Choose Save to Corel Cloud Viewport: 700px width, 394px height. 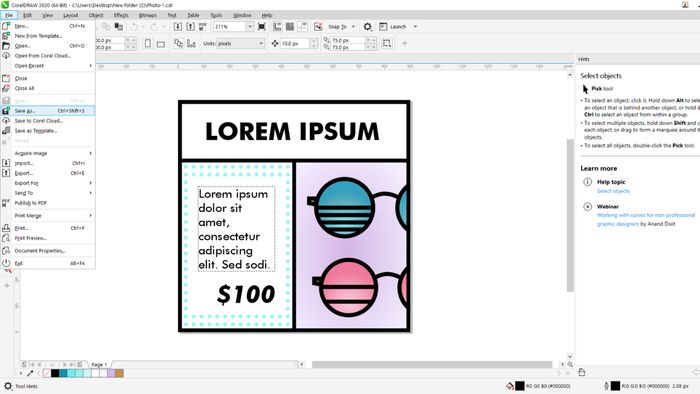pyautogui.click(x=48, y=121)
